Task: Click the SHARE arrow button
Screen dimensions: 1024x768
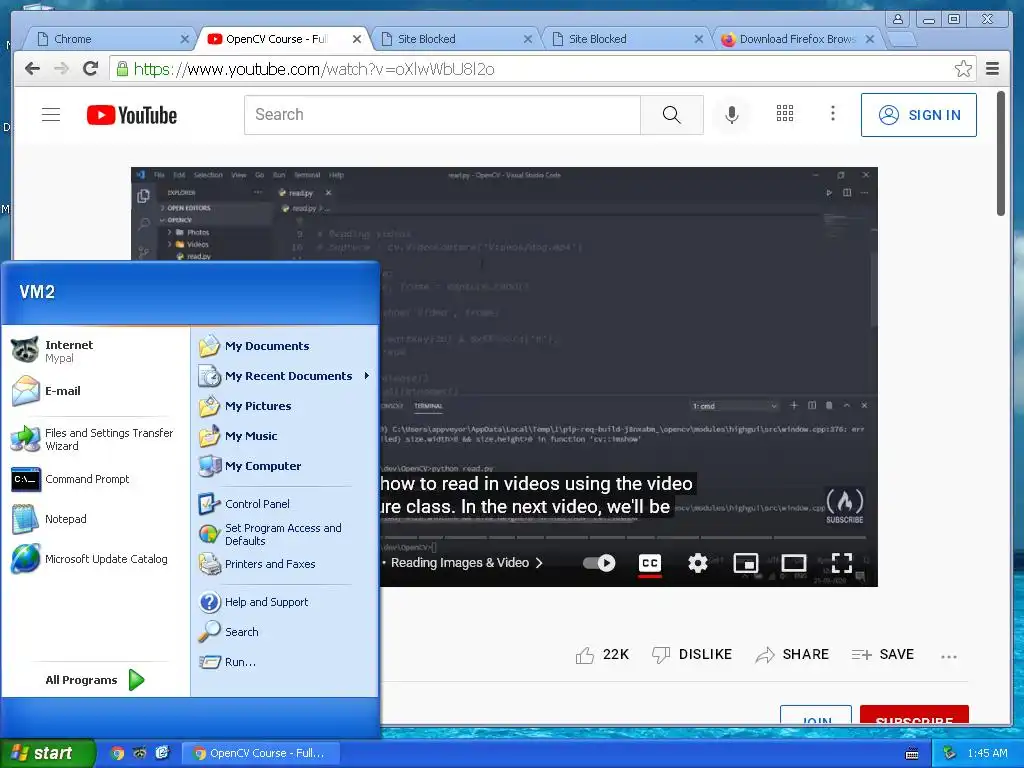Action: [792, 654]
